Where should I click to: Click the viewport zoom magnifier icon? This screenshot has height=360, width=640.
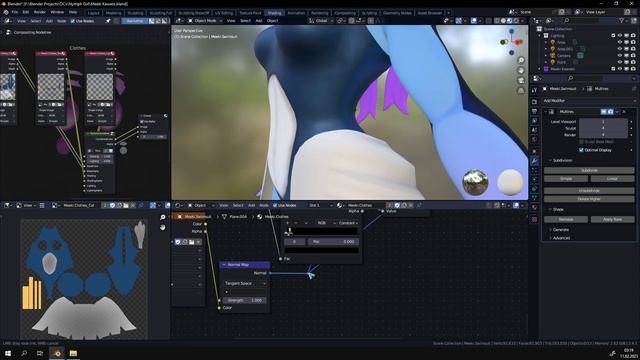521,60
